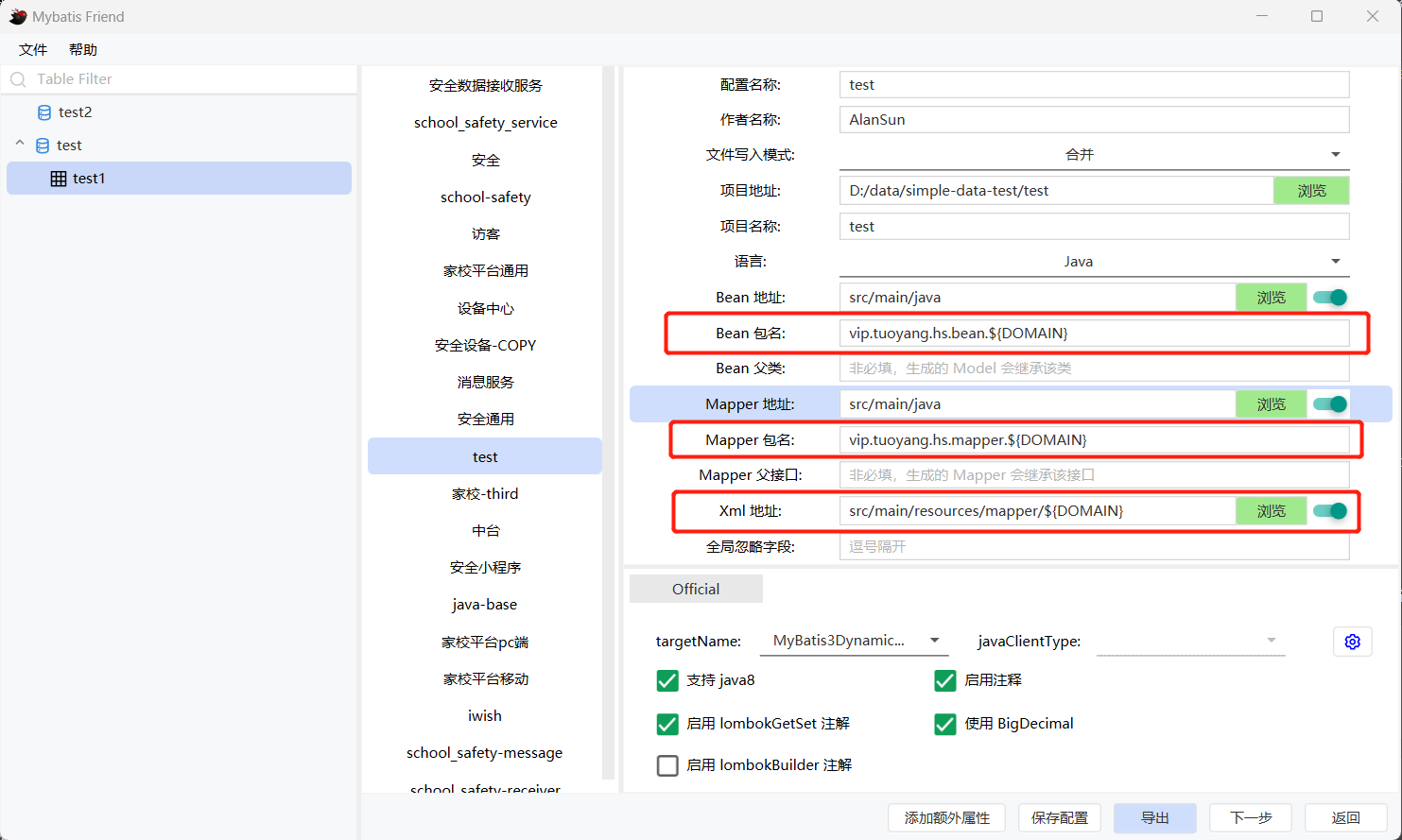This screenshot has height=840, width=1402.
Task: Select the school_safety_service configuration
Action: [485, 123]
